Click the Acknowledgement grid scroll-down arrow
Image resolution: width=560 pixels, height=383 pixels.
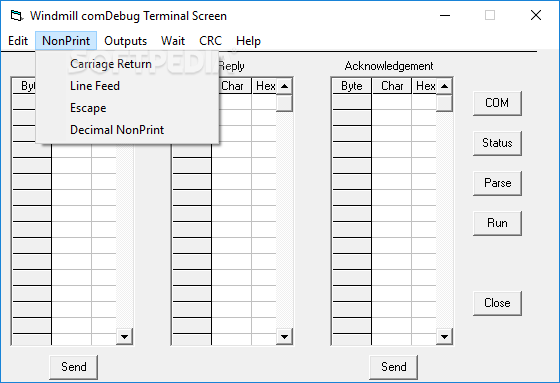point(444,337)
